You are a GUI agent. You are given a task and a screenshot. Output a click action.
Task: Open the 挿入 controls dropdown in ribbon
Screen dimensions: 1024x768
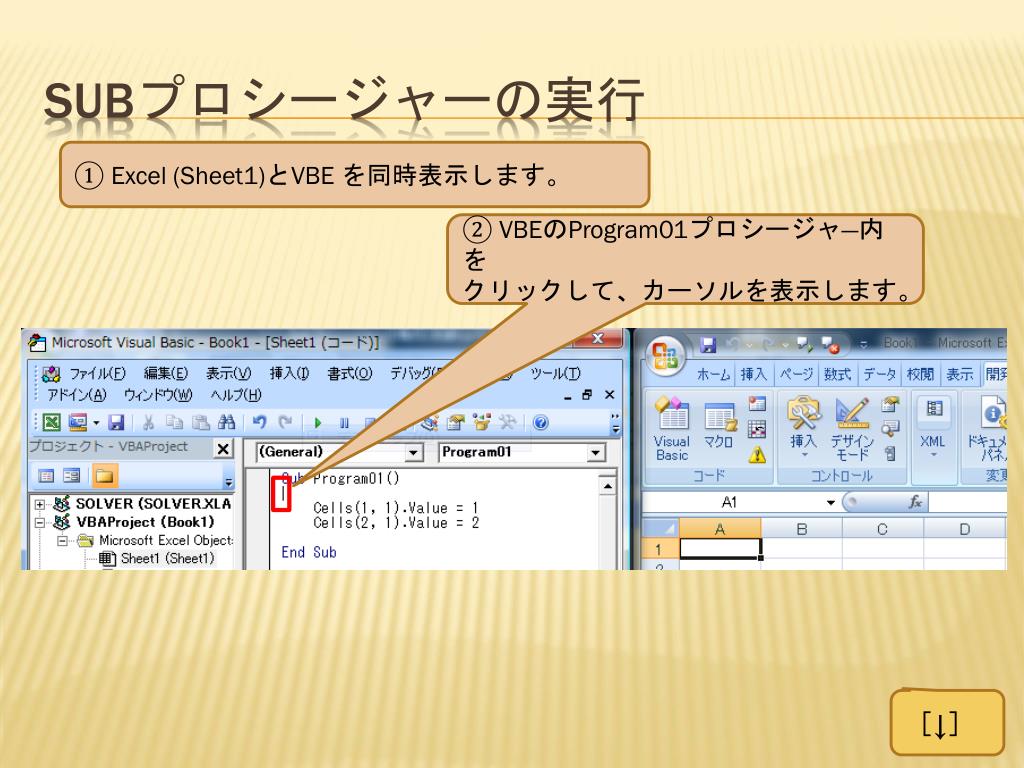(804, 428)
